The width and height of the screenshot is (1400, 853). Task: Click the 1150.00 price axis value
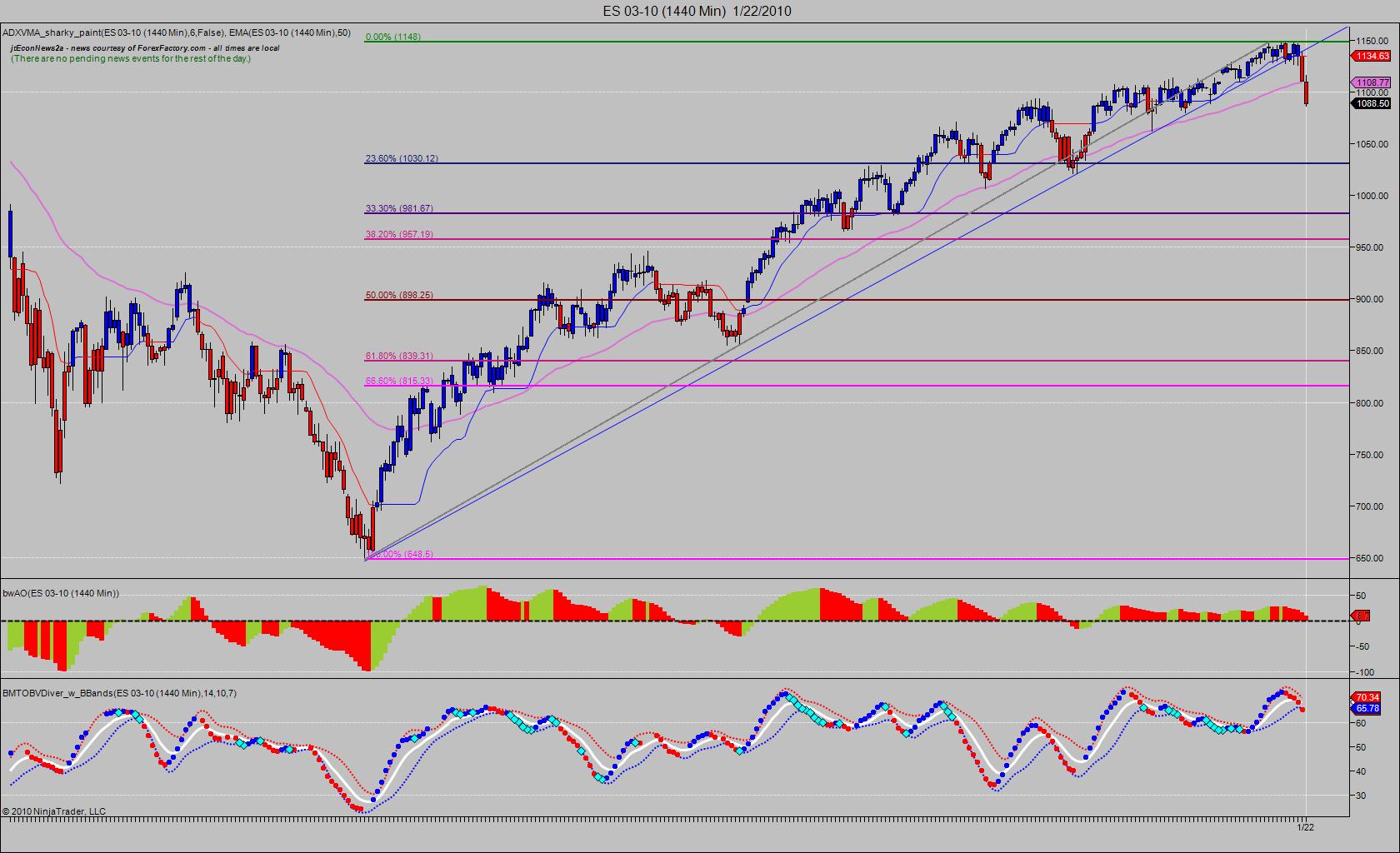click(1372, 41)
